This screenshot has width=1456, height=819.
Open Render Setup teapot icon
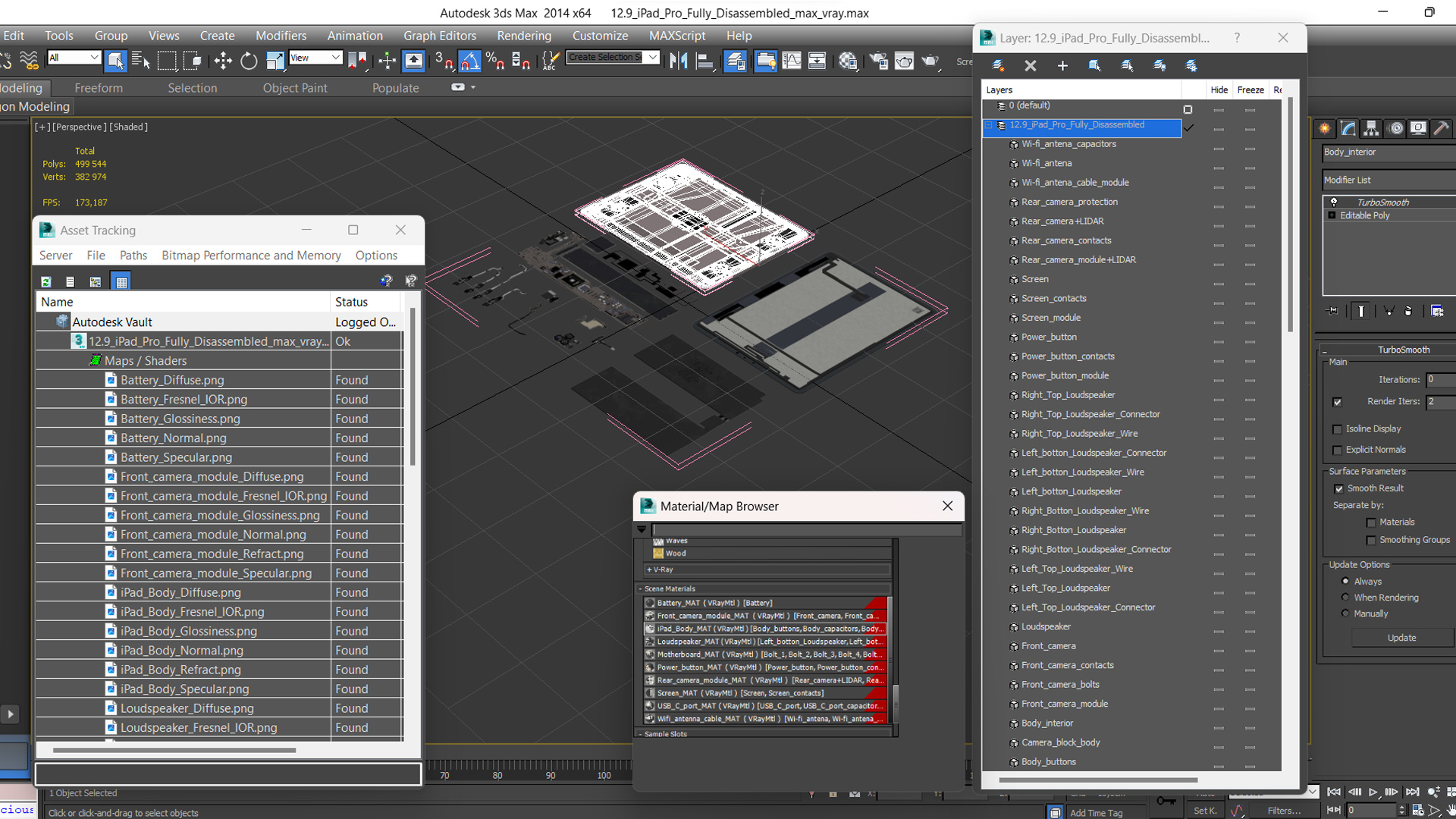[x=879, y=61]
